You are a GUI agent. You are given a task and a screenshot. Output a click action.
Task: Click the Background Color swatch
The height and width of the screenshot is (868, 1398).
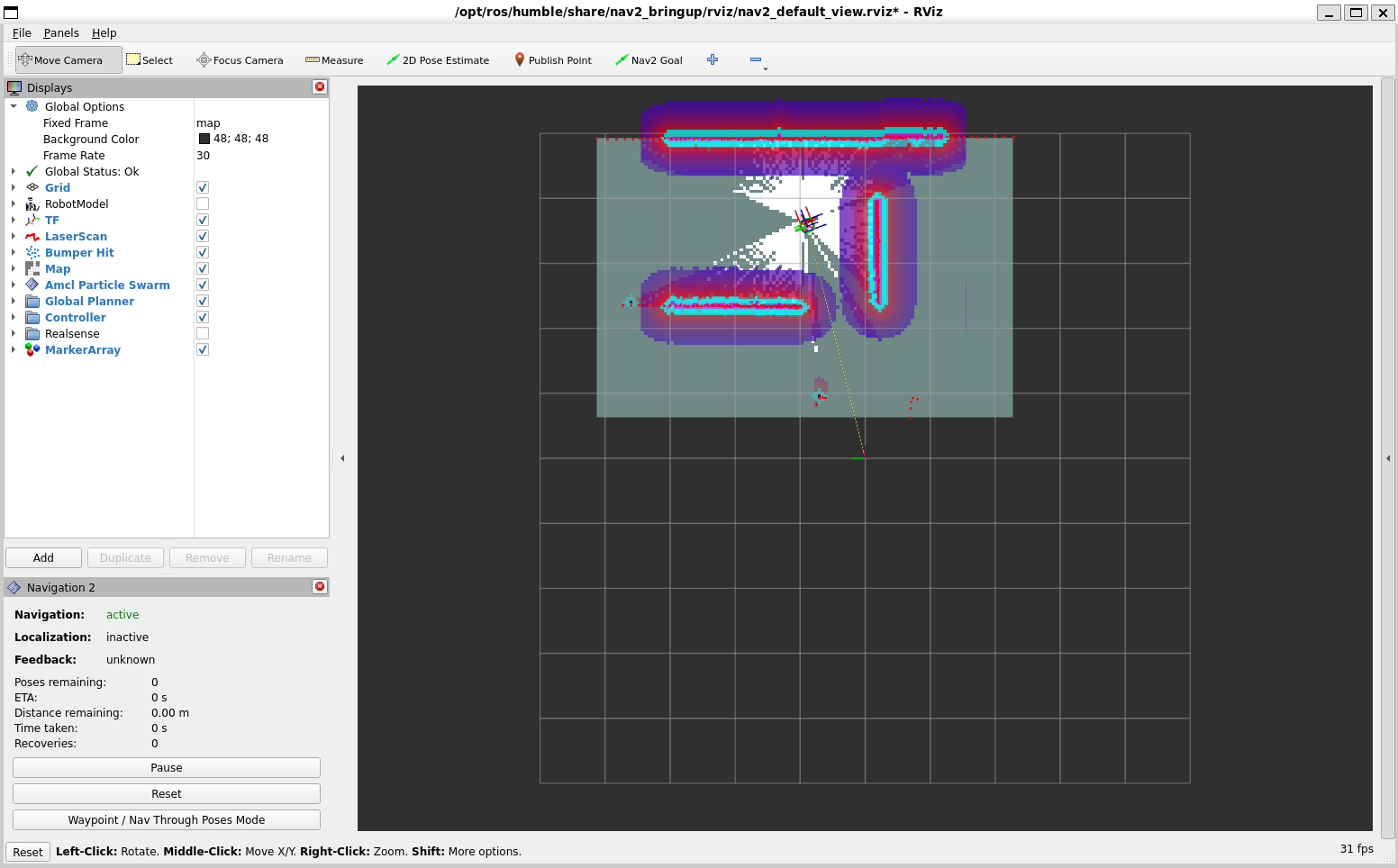click(204, 139)
